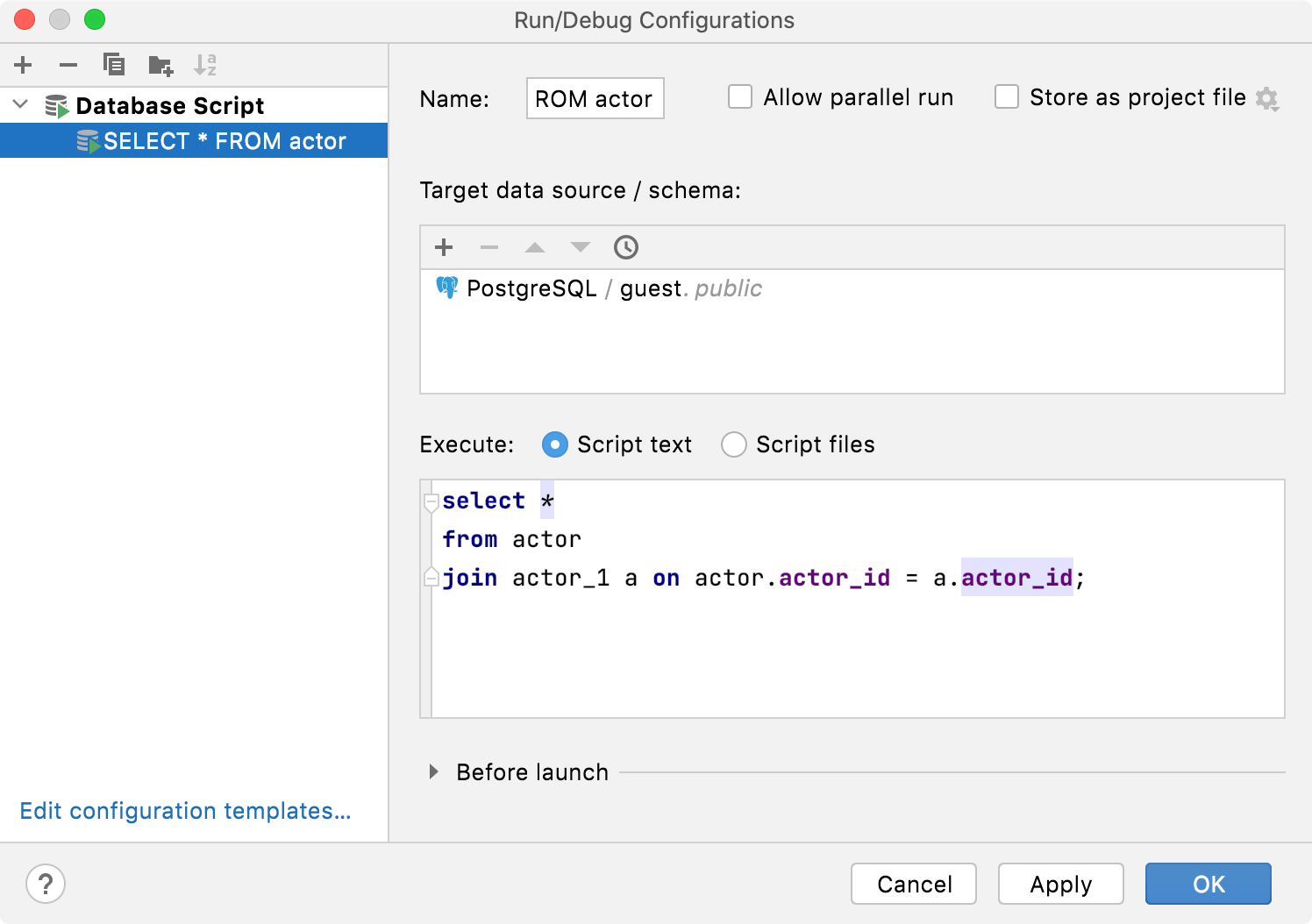Select the Script files option
The image size is (1312, 924).
(733, 444)
